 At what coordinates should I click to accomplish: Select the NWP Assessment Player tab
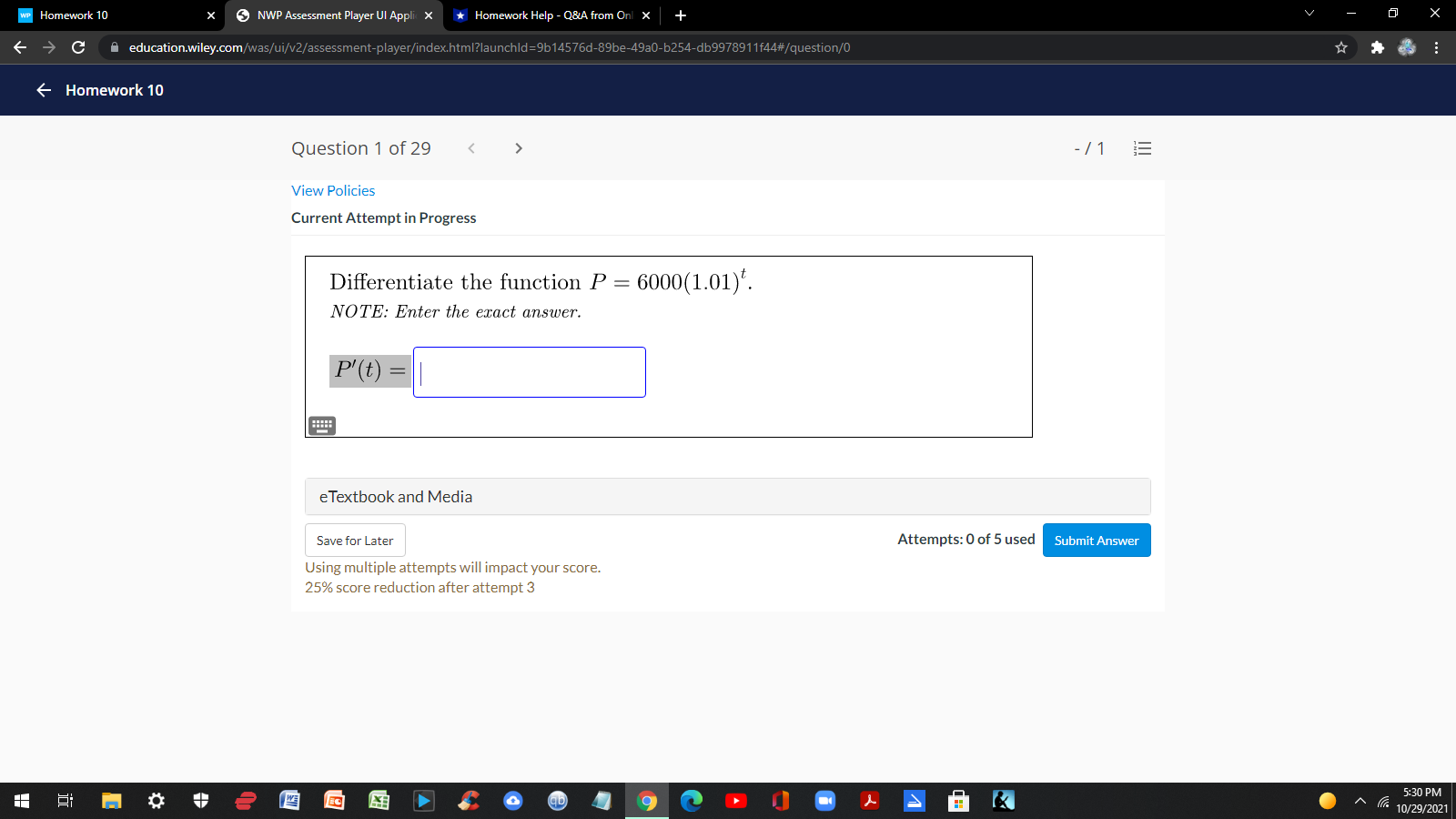tap(330, 15)
